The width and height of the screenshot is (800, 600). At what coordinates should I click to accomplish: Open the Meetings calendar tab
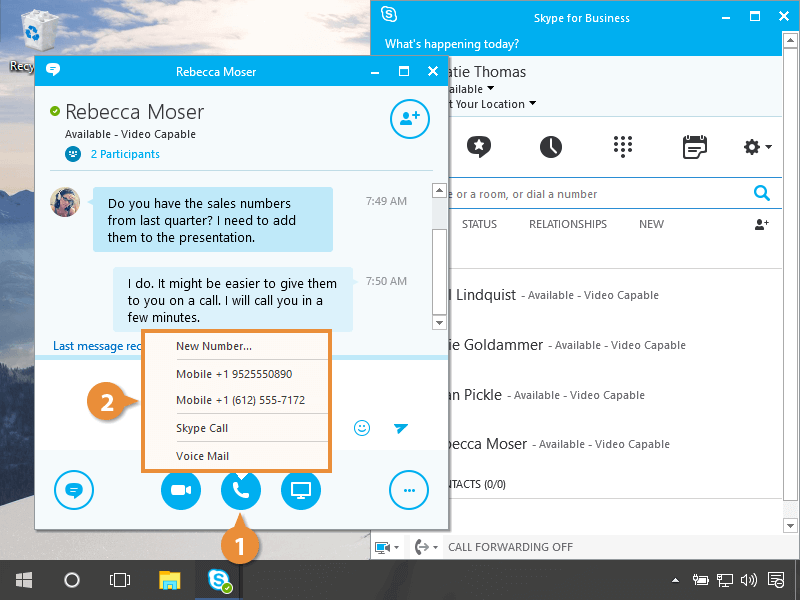click(x=694, y=147)
